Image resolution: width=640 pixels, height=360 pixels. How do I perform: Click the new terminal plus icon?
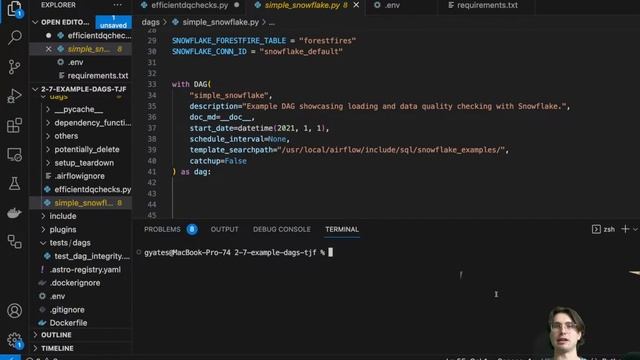click(625, 229)
